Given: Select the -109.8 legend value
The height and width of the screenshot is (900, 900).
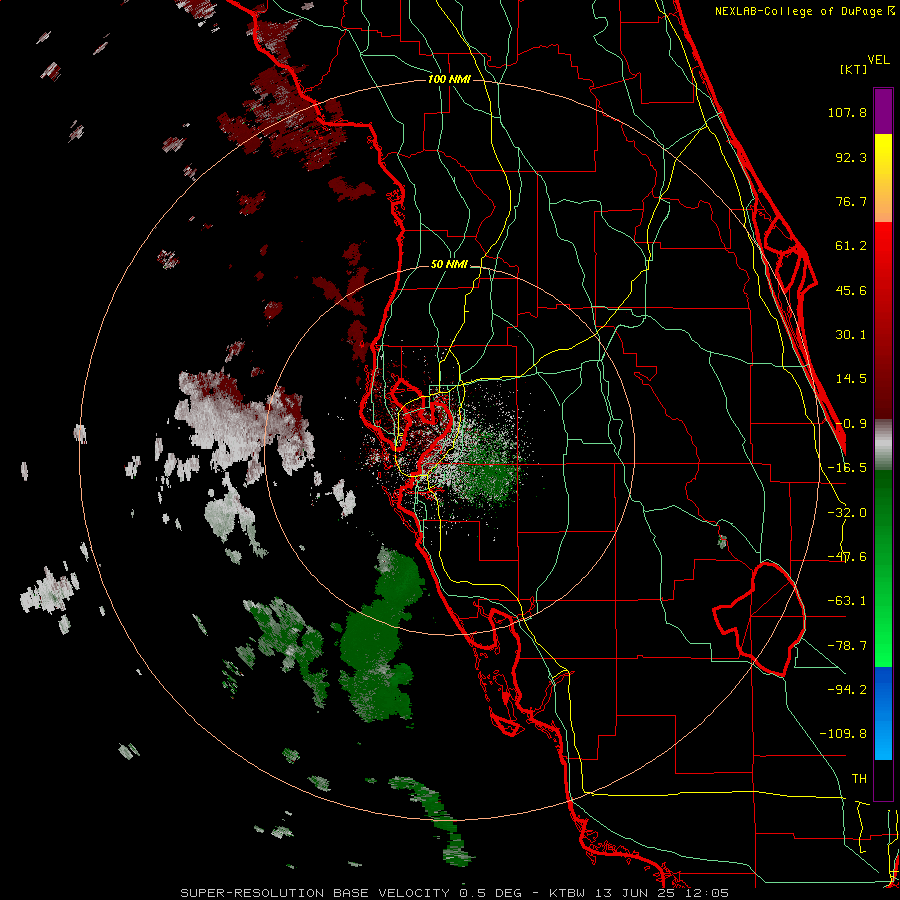Looking at the screenshot, I should (843, 734).
